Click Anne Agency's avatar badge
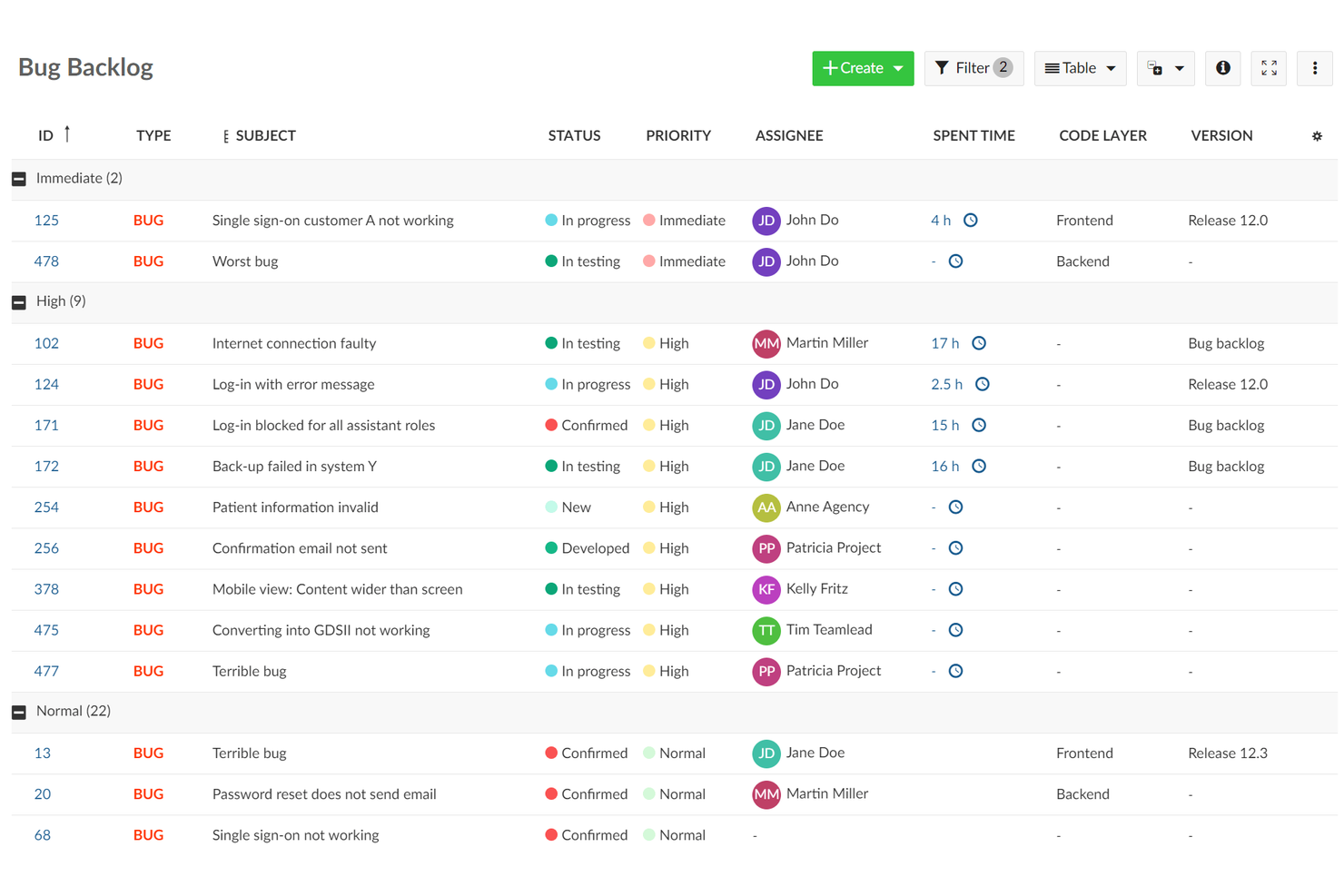Screen dimensions: 1344x896 [x=766, y=507]
